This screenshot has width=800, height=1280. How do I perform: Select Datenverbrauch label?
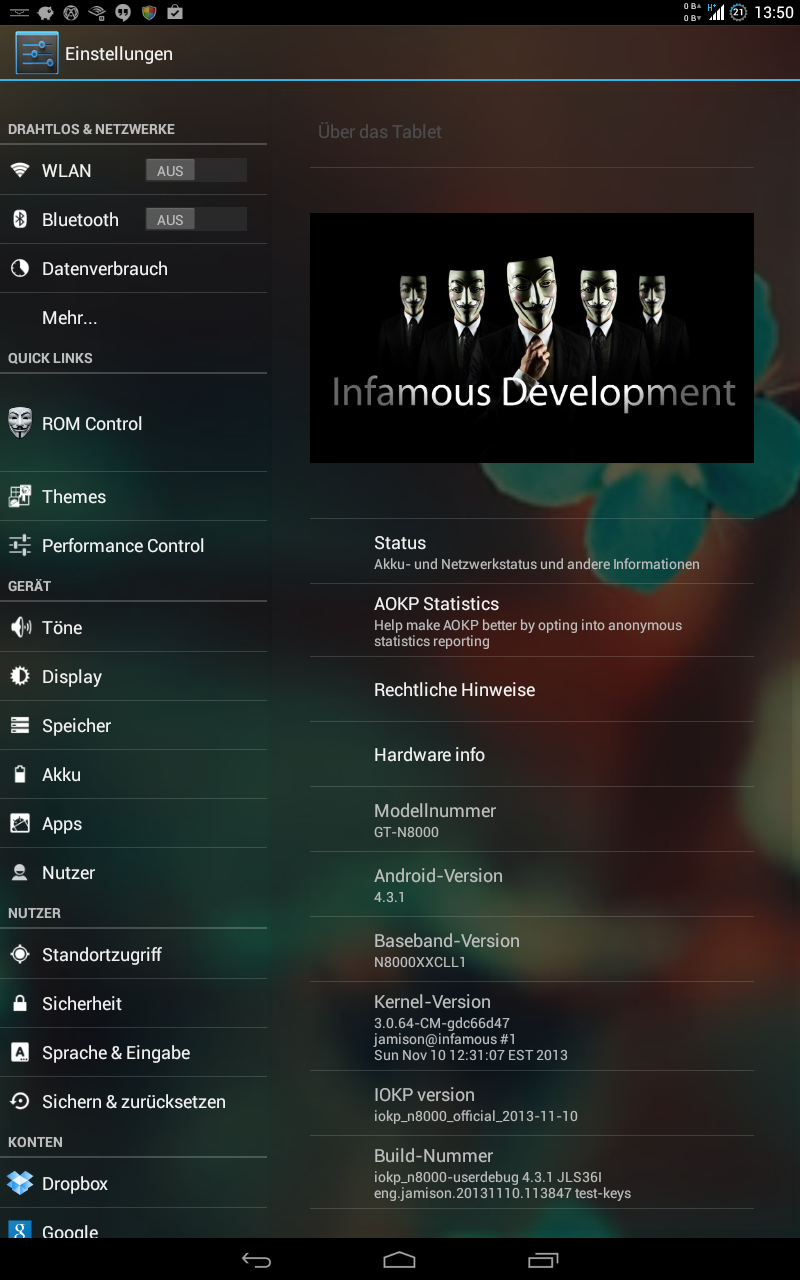[105, 269]
